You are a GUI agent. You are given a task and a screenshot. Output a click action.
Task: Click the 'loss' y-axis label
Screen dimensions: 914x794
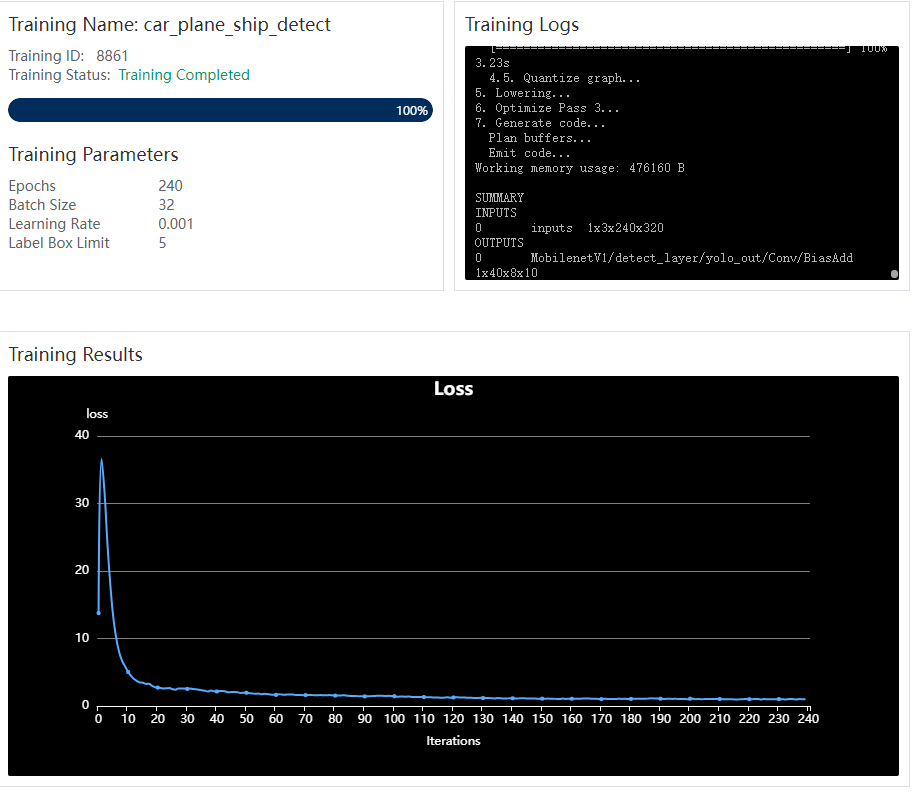(97, 414)
